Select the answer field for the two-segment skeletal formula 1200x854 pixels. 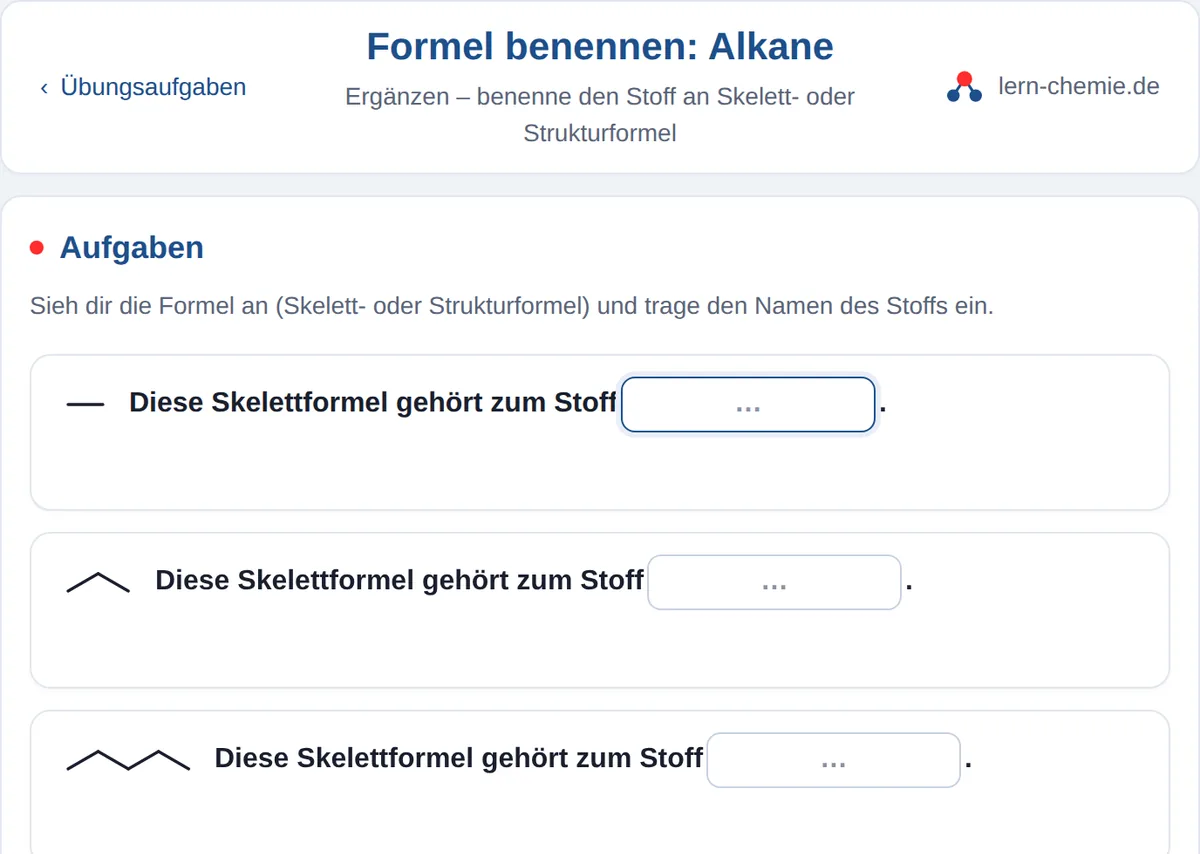[774, 582]
